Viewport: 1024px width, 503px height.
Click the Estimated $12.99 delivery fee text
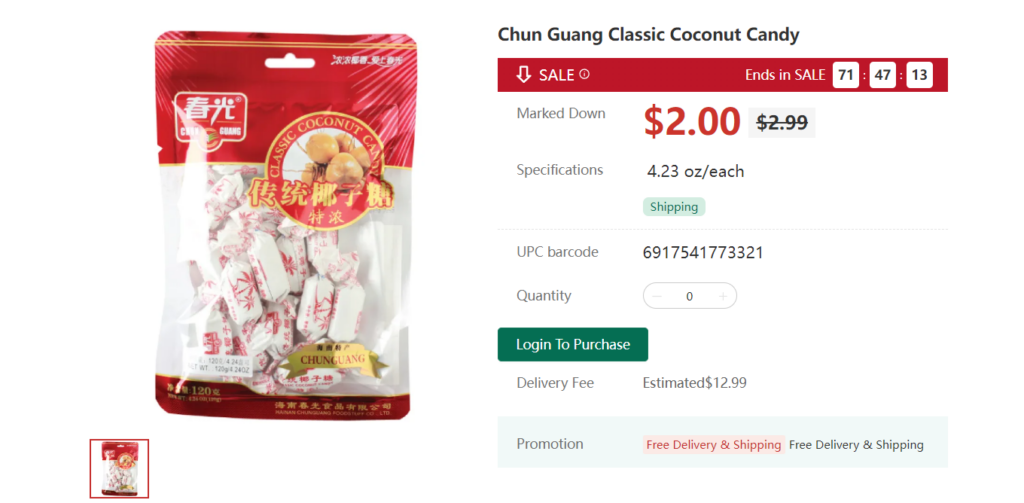pyautogui.click(x=694, y=383)
